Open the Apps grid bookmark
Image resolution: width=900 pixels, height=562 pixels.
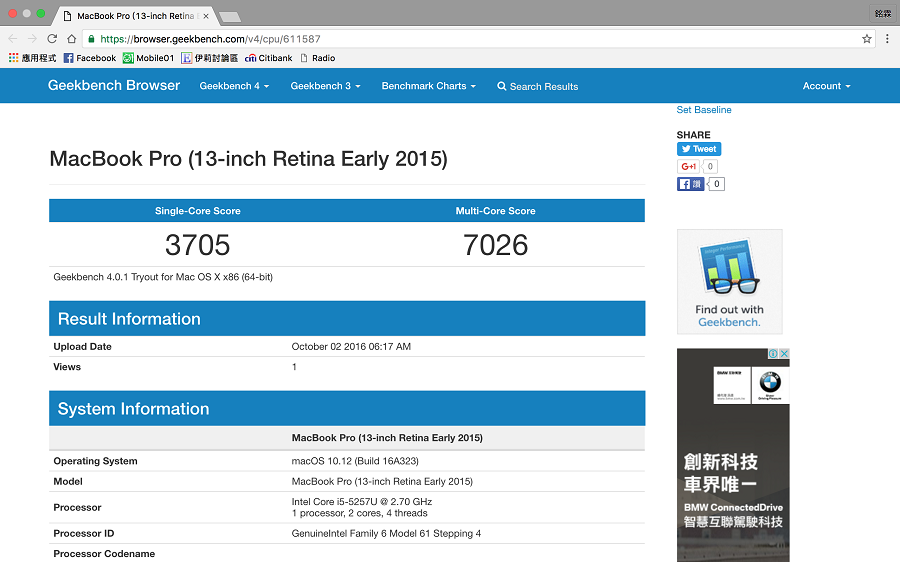pyautogui.click(x=32, y=58)
